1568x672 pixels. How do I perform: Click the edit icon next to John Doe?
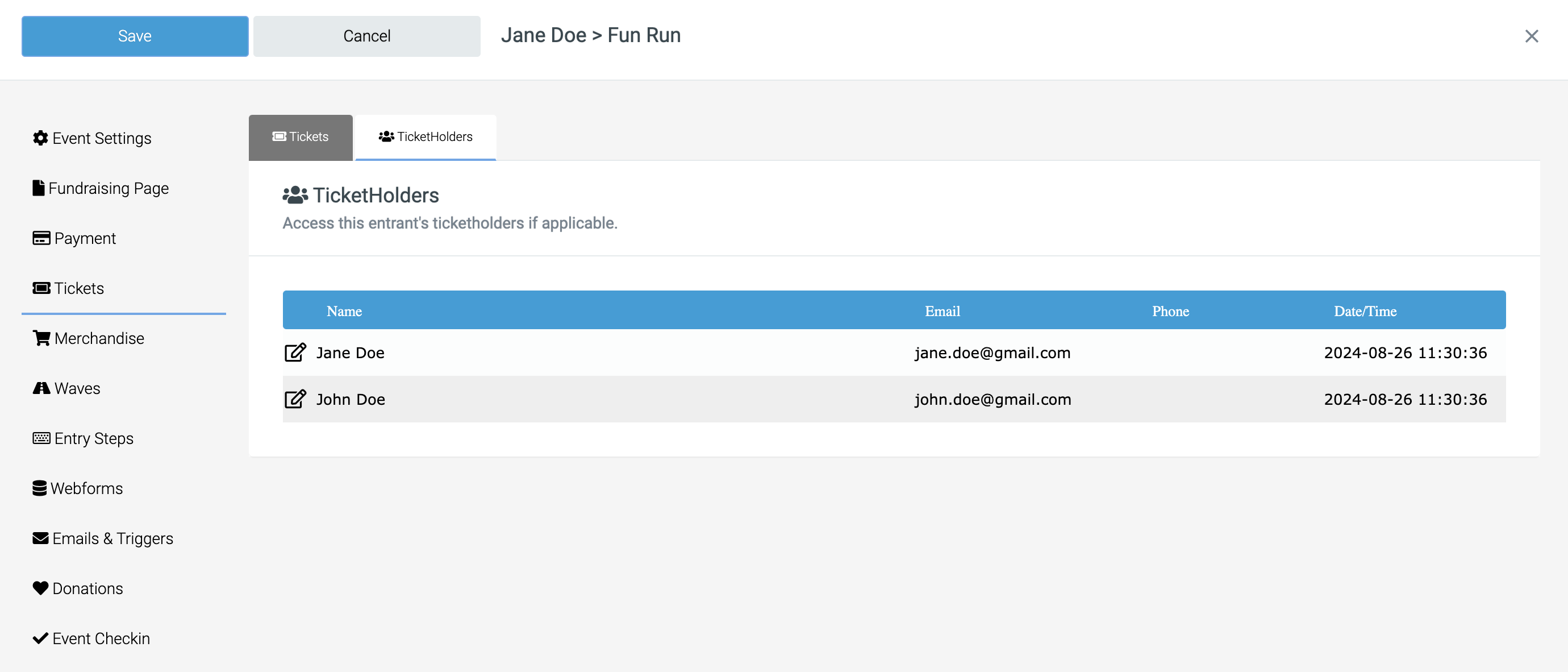pyautogui.click(x=295, y=399)
